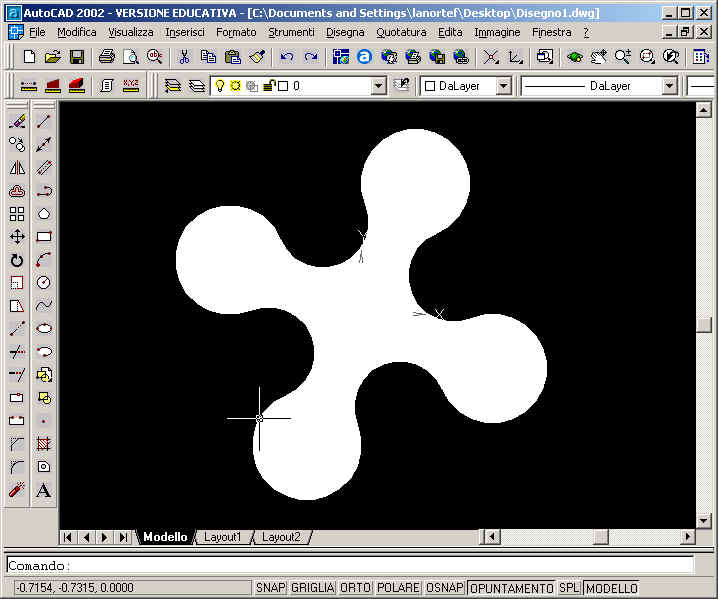Screen dimensions: 718x599
Task: Click into the Comando command line
Action: 350,565
